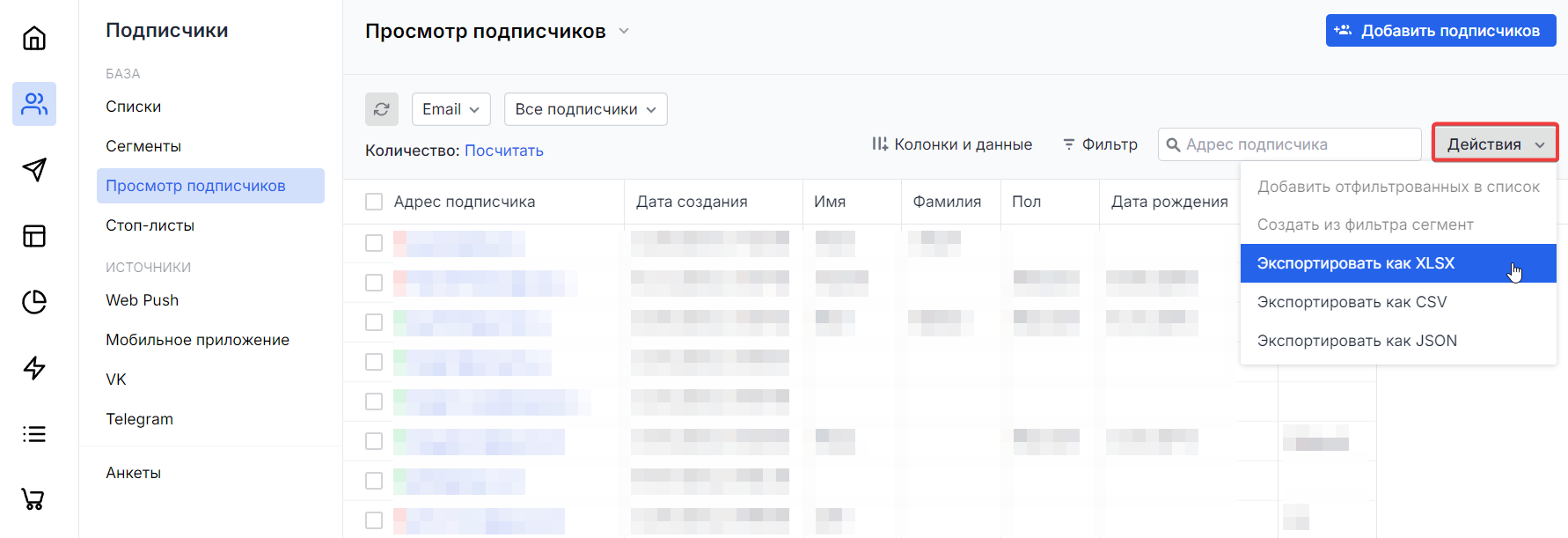Click the lightning bolt automation icon

tap(34, 368)
